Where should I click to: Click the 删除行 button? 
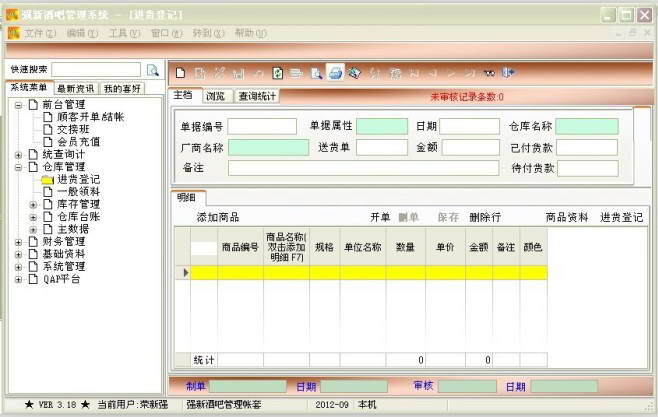tap(485, 217)
